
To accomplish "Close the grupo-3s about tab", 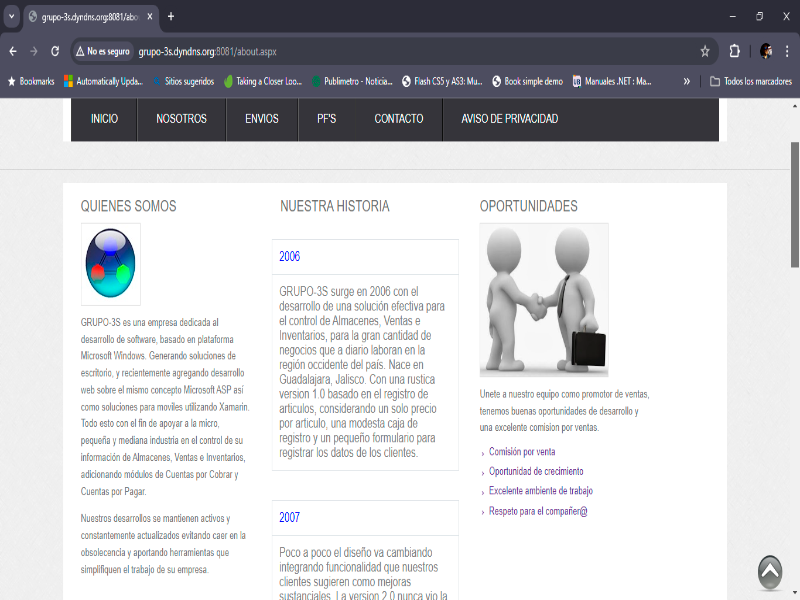I will pyautogui.click(x=150, y=17).
